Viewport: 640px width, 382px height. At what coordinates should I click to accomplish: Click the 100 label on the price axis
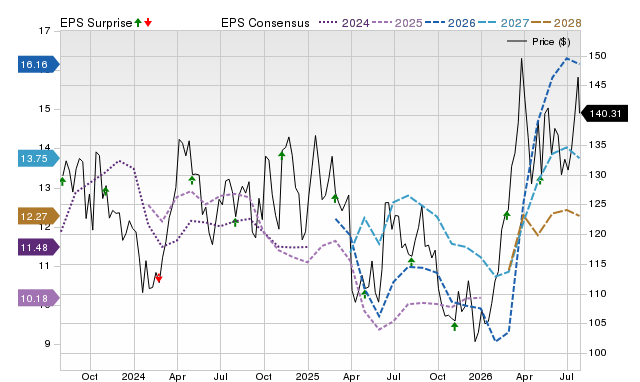coord(597,353)
